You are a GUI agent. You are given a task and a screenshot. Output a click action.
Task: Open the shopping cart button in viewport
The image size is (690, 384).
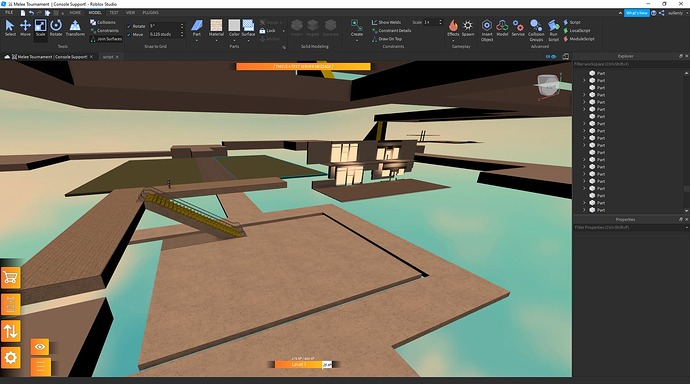click(x=11, y=278)
